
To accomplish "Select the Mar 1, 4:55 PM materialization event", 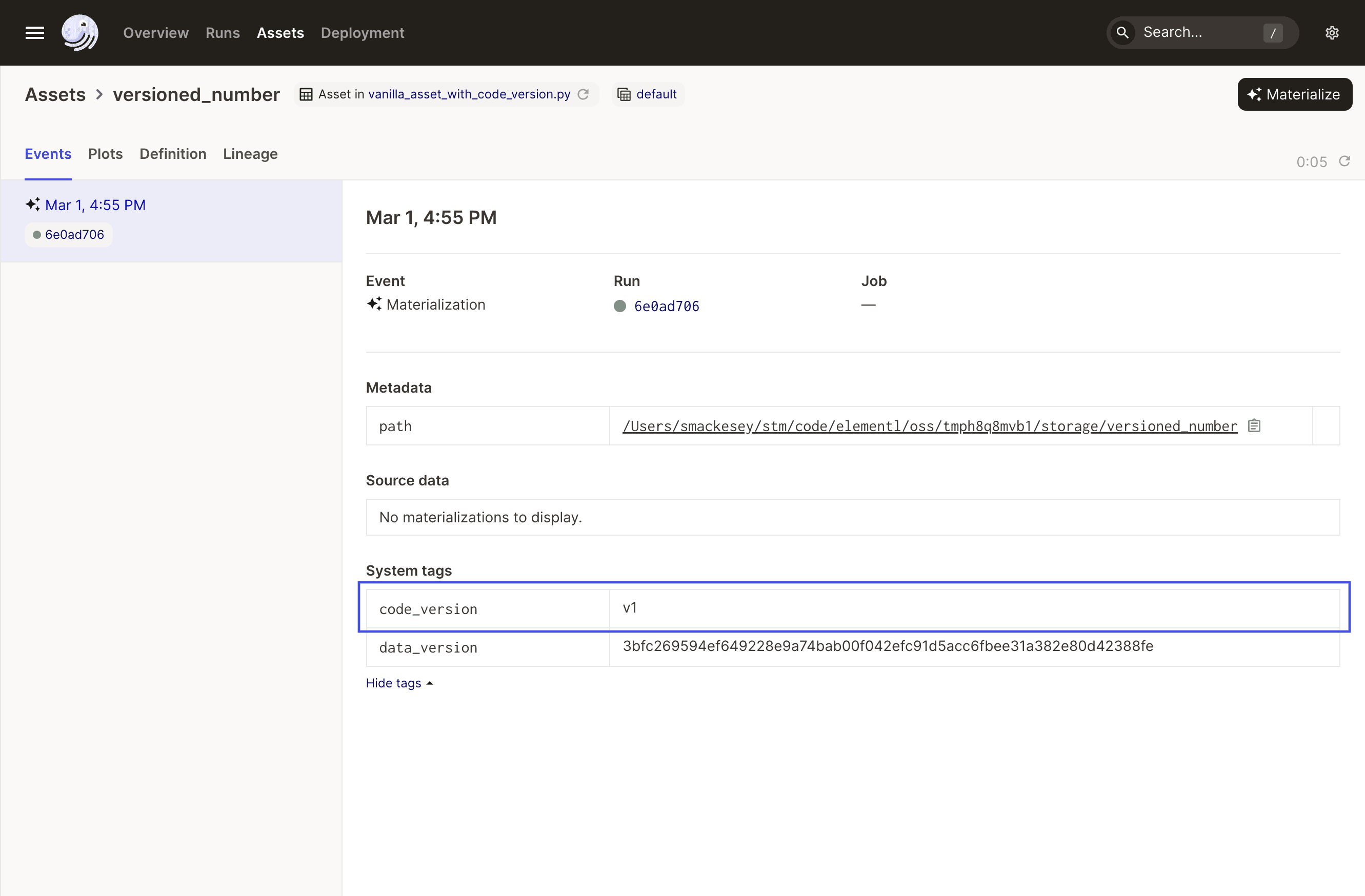I will click(x=95, y=205).
